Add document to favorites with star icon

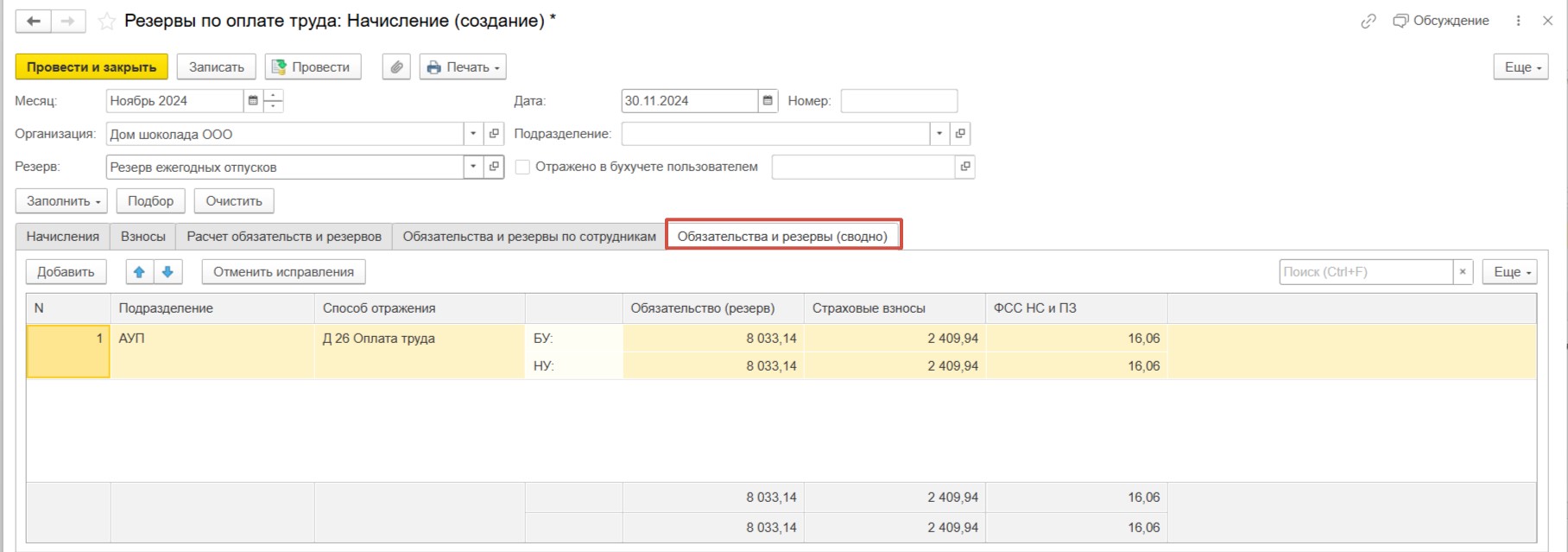pyautogui.click(x=106, y=22)
